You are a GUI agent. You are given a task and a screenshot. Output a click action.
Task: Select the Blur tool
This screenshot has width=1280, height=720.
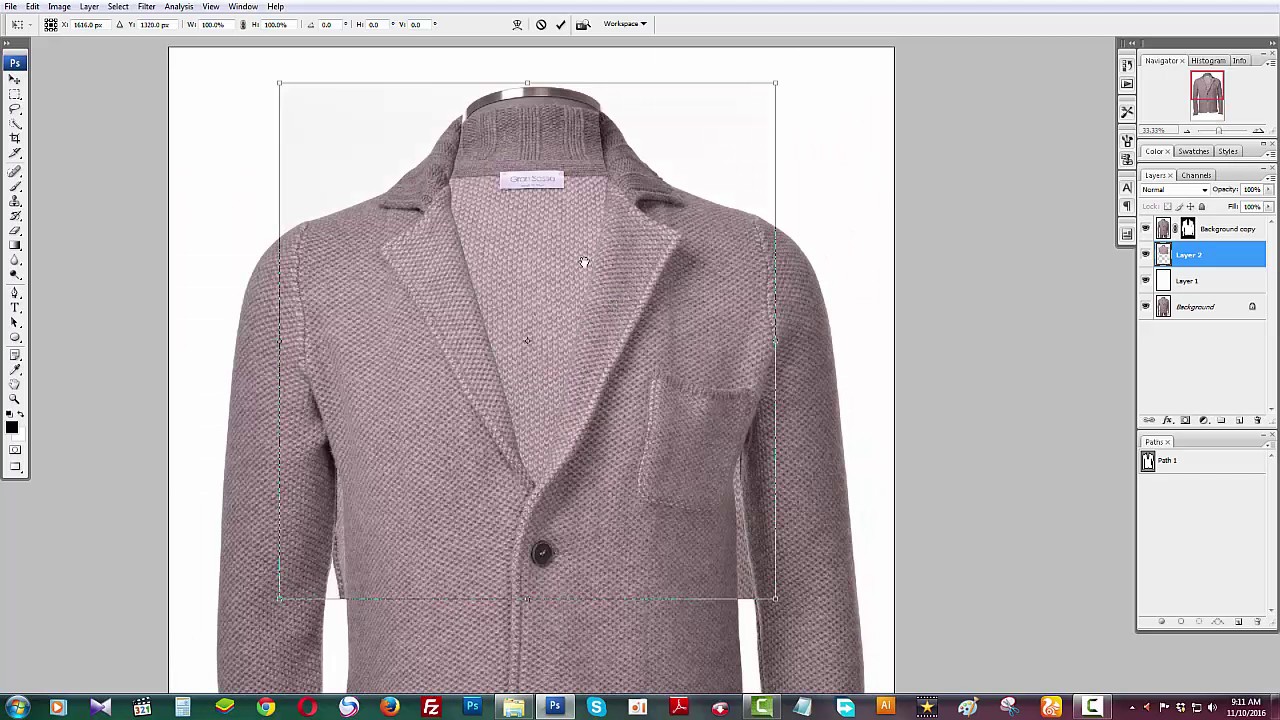[15, 260]
